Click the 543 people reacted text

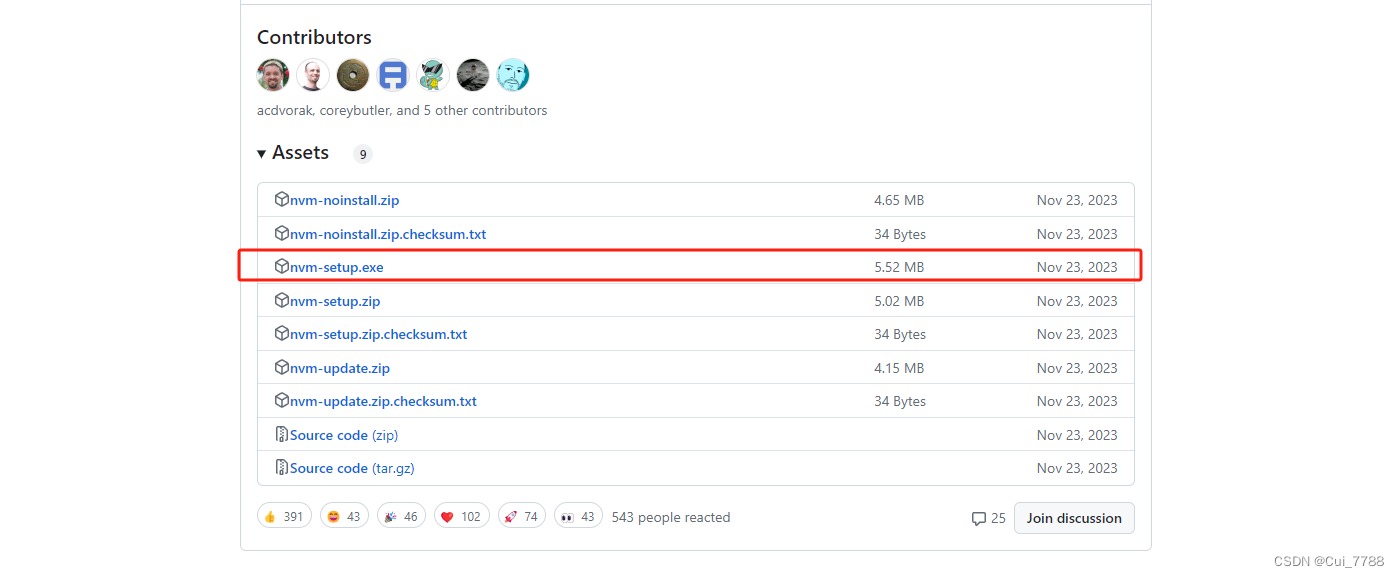pos(671,517)
